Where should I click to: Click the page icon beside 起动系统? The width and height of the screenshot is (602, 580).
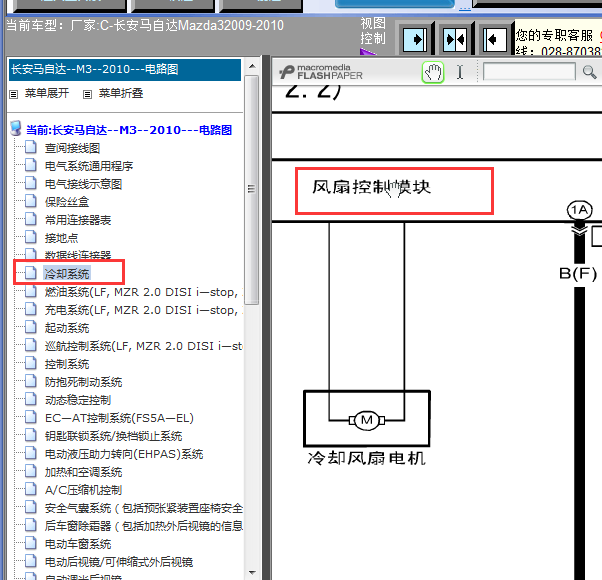coord(31,327)
